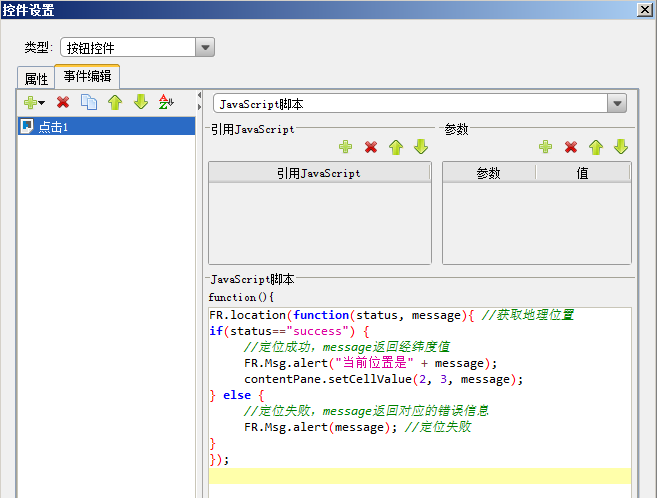
Task: Move the 引用JavaScript entry up
Action: [396, 147]
